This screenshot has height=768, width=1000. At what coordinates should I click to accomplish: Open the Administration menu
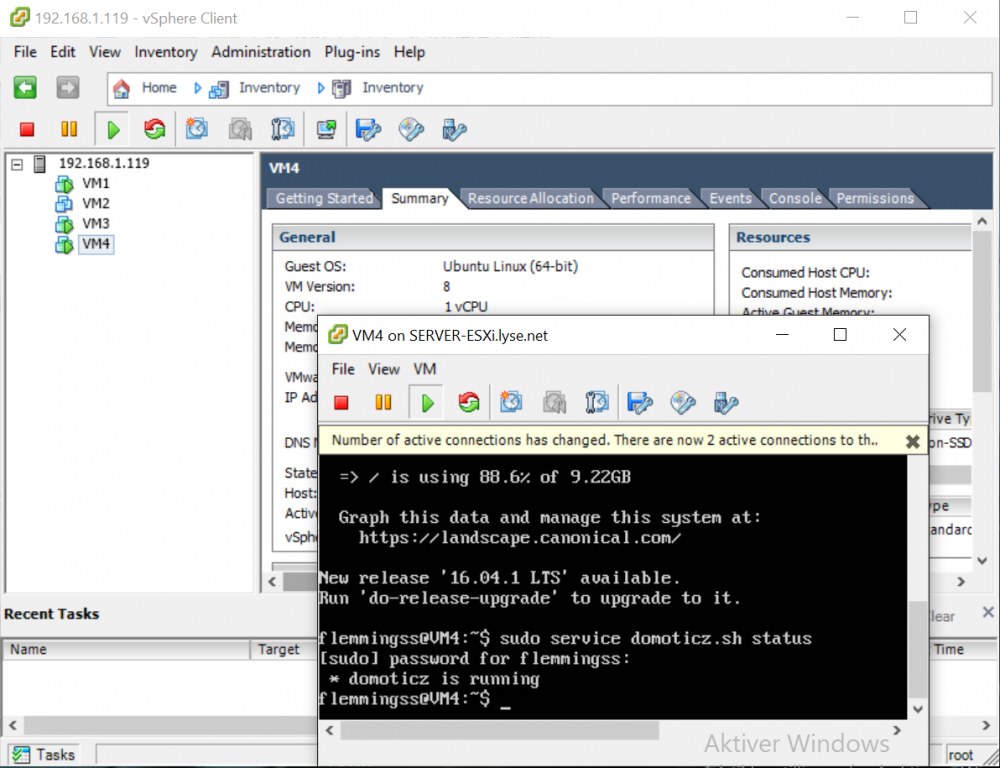pos(260,52)
